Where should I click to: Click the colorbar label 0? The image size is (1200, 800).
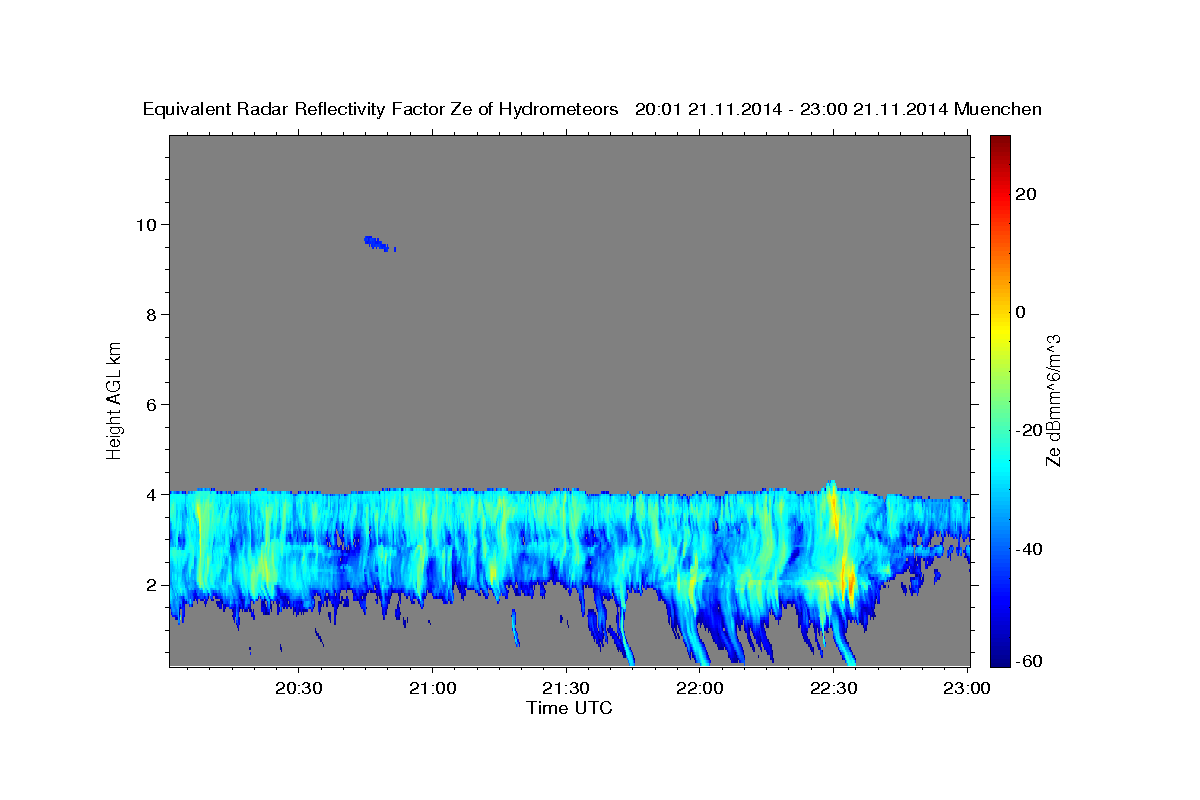[1020, 312]
